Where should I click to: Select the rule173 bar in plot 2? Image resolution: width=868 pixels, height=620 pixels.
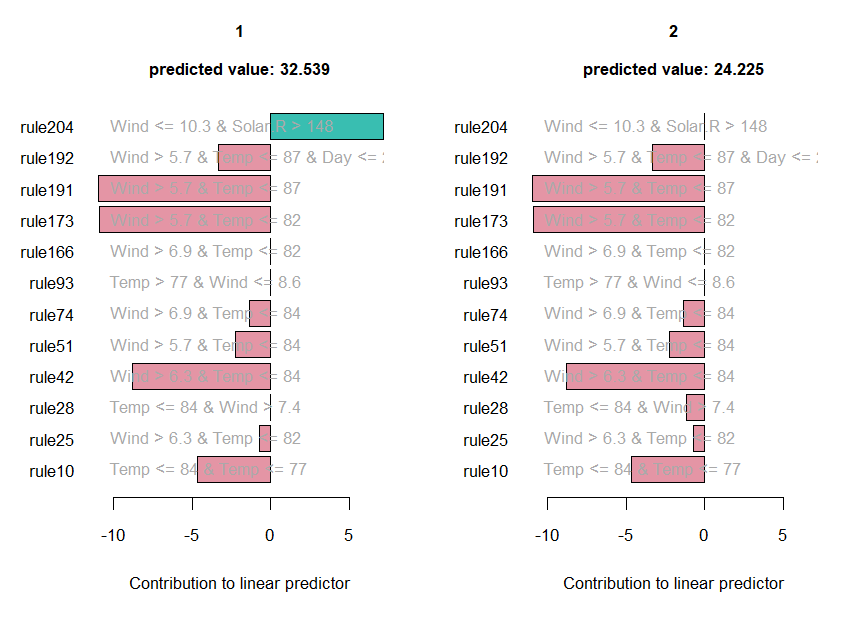coord(618,220)
